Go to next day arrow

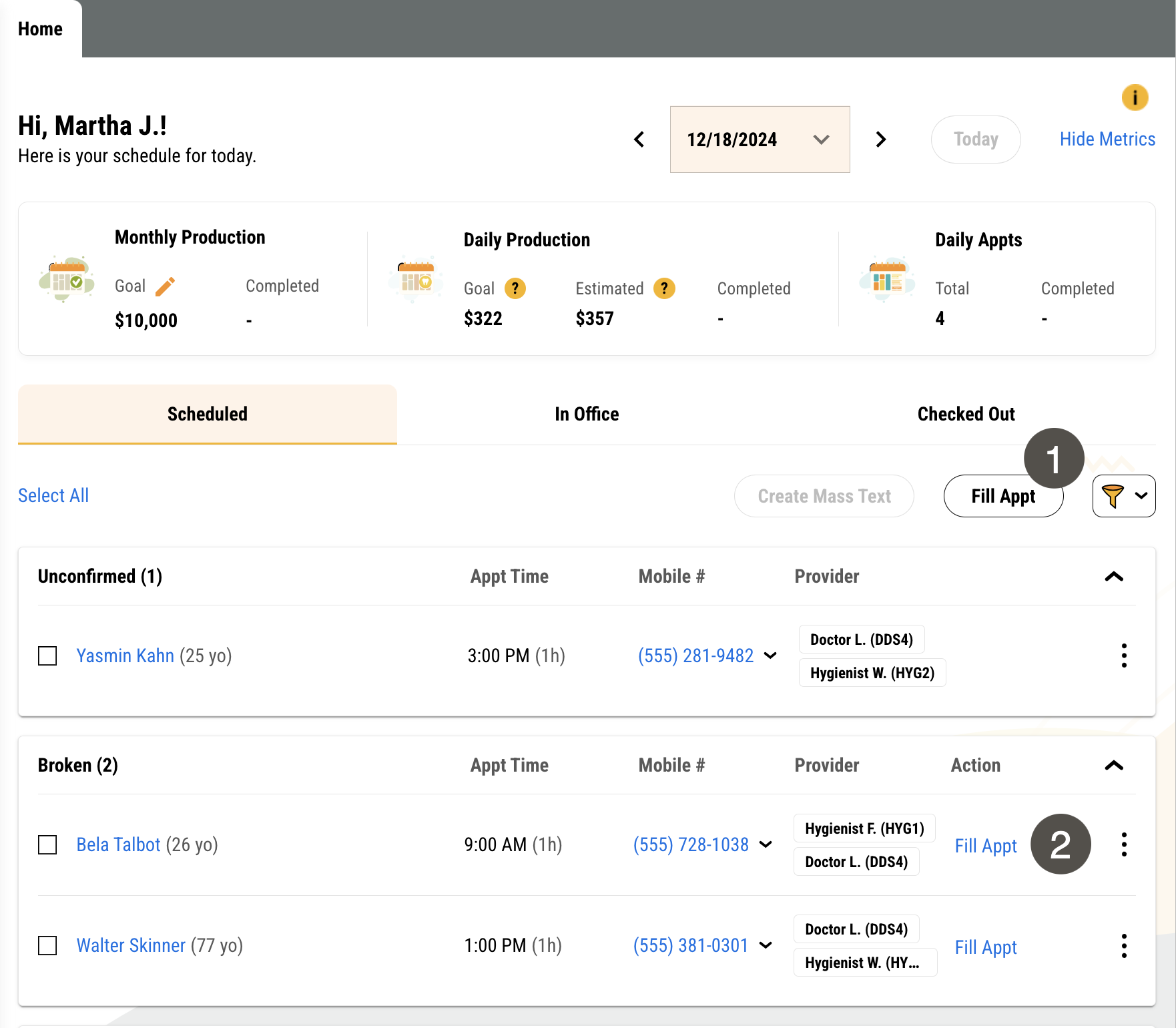(x=881, y=140)
